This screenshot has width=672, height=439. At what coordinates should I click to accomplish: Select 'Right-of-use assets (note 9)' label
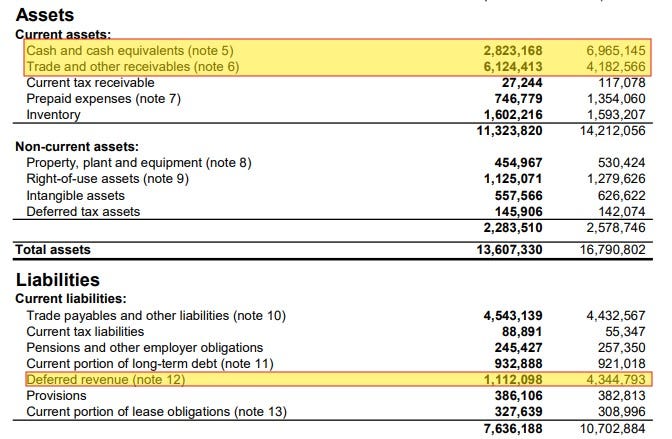[x=108, y=179]
